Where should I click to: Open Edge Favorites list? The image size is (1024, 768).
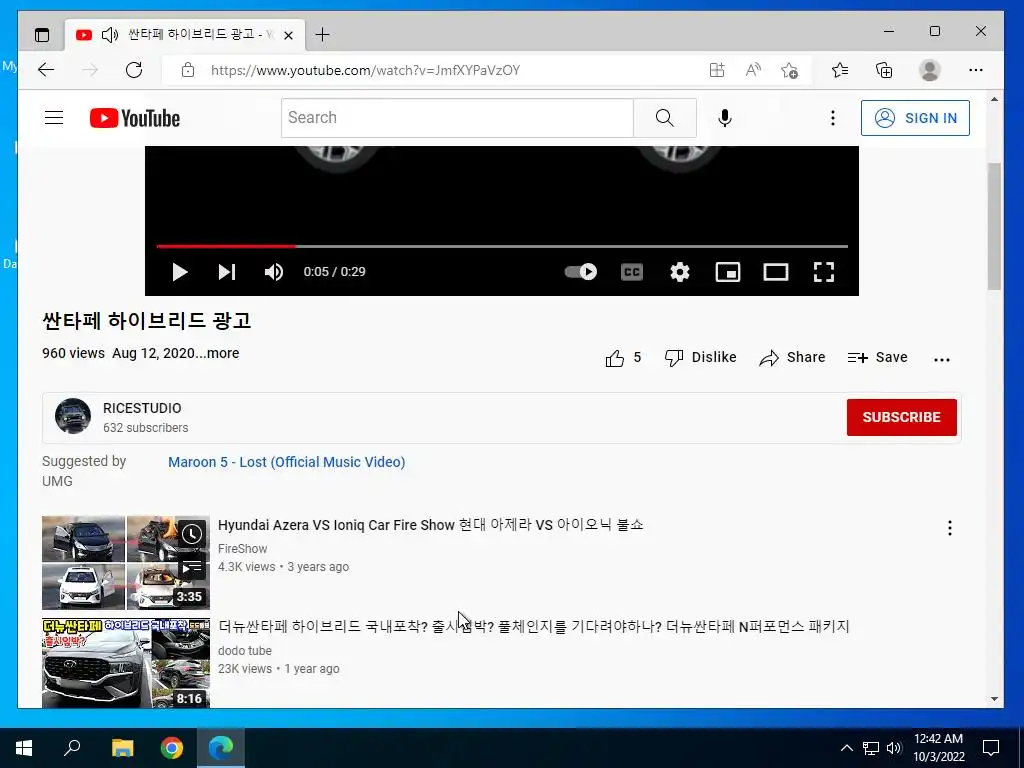coord(840,70)
